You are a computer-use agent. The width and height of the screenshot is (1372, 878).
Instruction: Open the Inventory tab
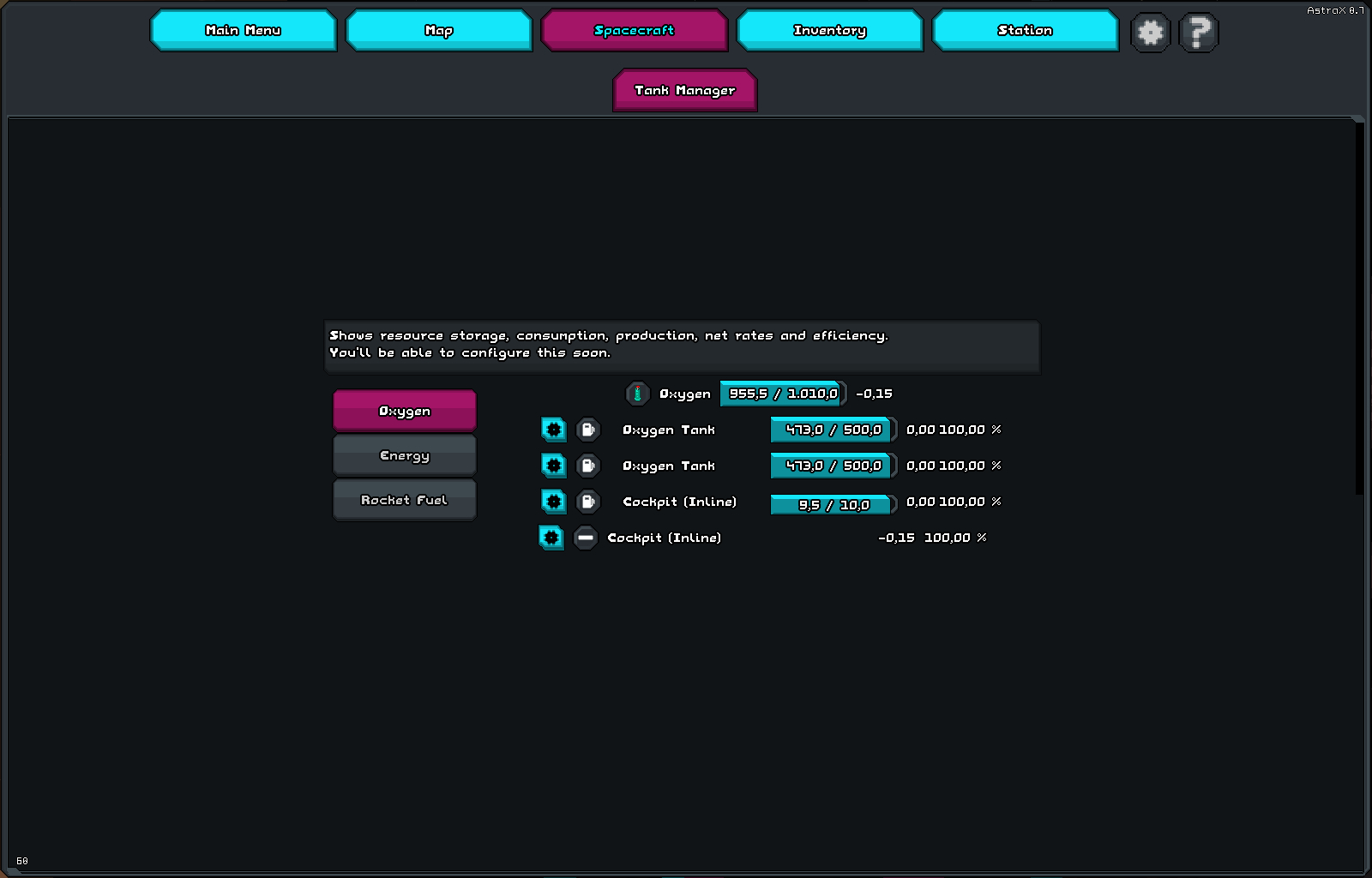pos(829,30)
